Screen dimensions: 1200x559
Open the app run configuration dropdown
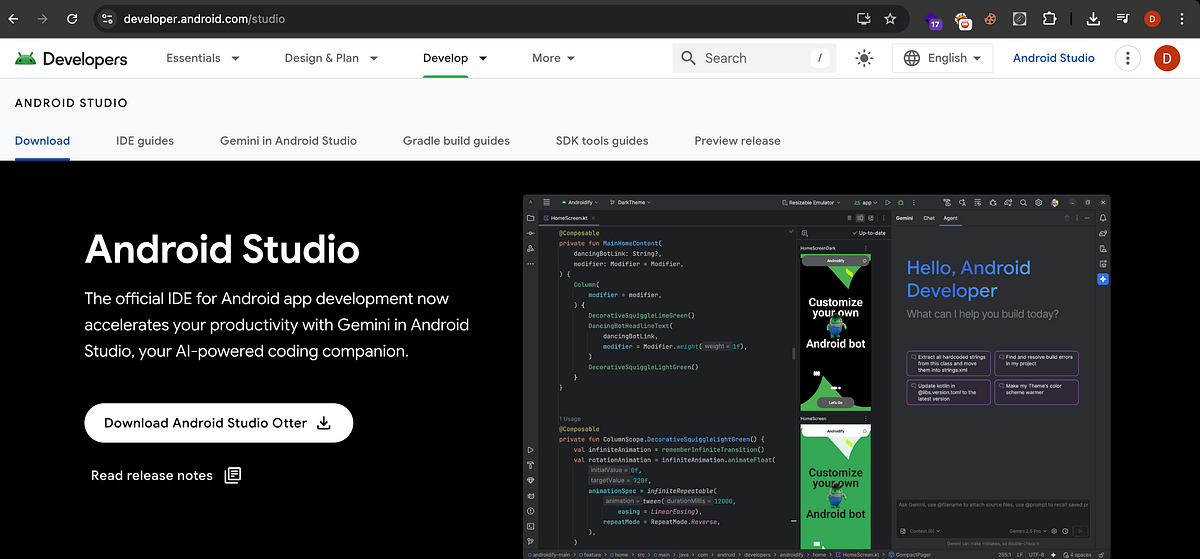pos(867,202)
